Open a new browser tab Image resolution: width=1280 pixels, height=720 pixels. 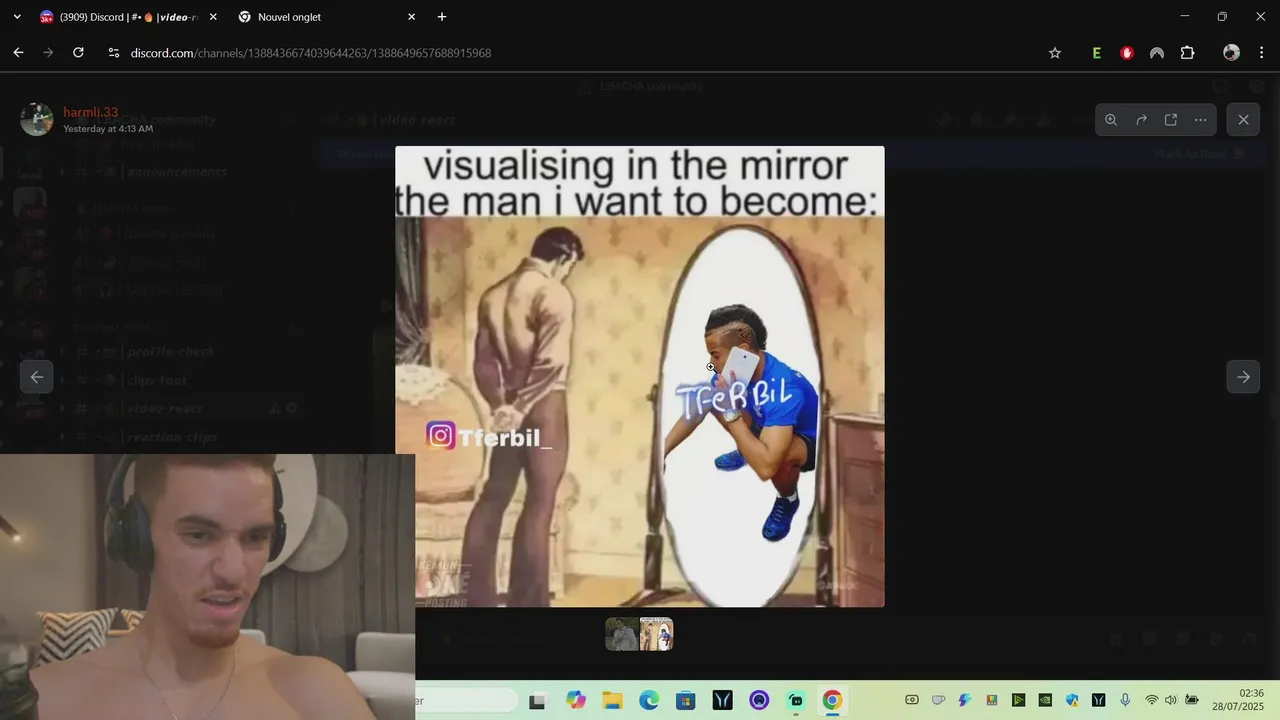pos(442,17)
